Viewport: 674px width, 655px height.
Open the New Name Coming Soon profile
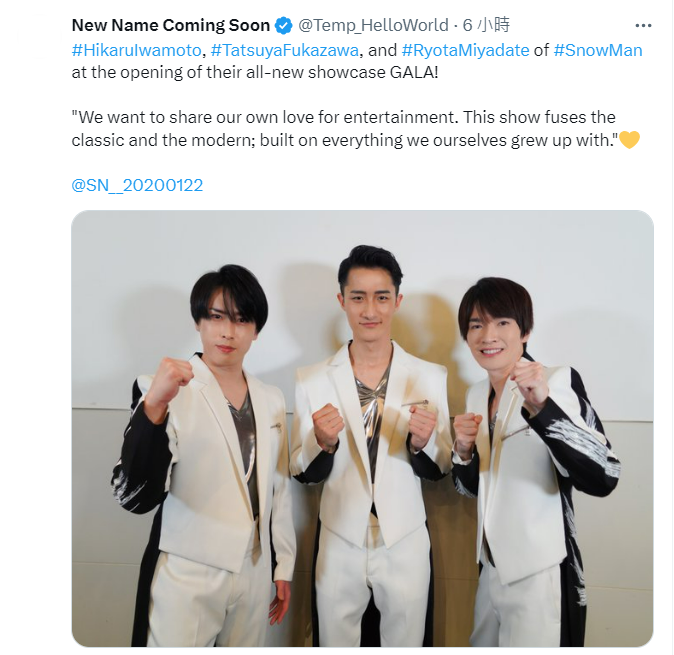[x=171, y=25]
